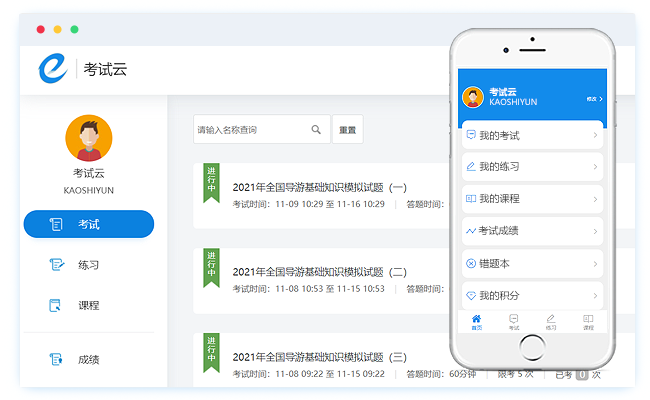Open 练习 in the left sidebar
Screen dimensions: 650x400
(x=88, y=265)
